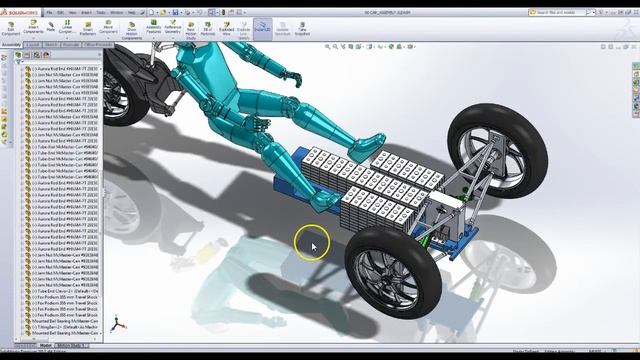640x360 pixels.
Task: Click the Save icon in quick toolbar
Action: click(175, 13)
